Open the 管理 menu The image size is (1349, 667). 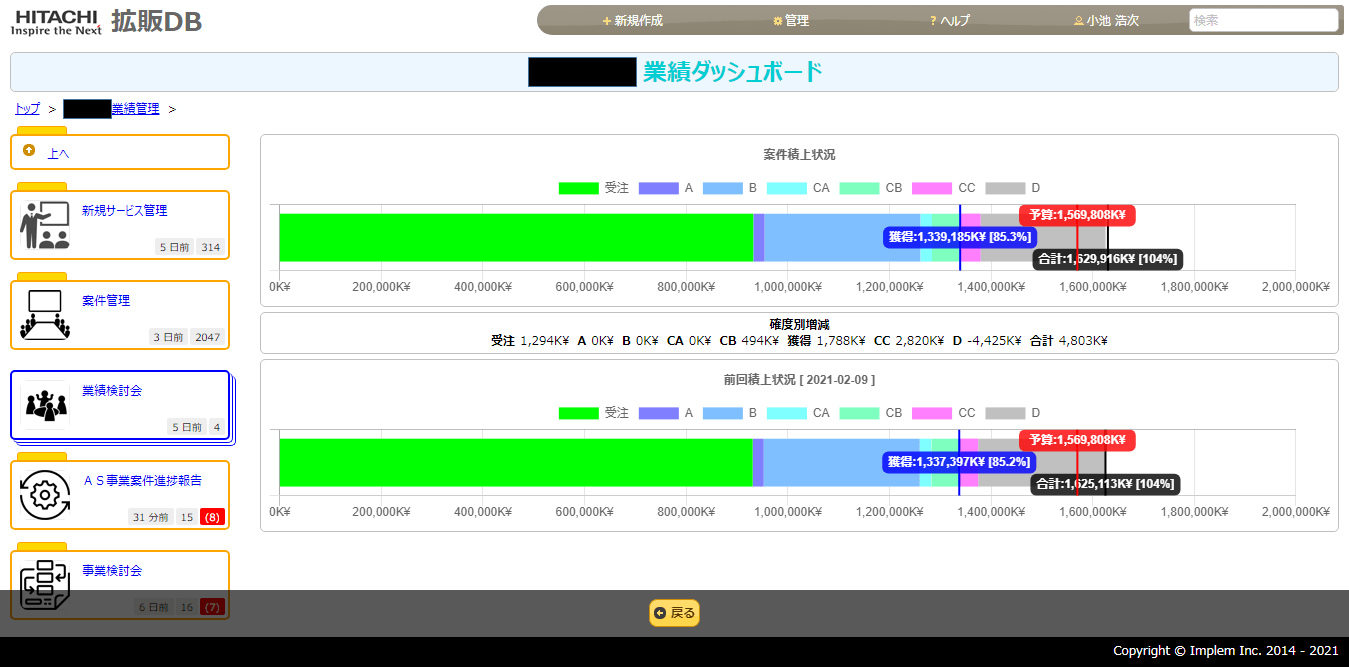coord(791,20)
